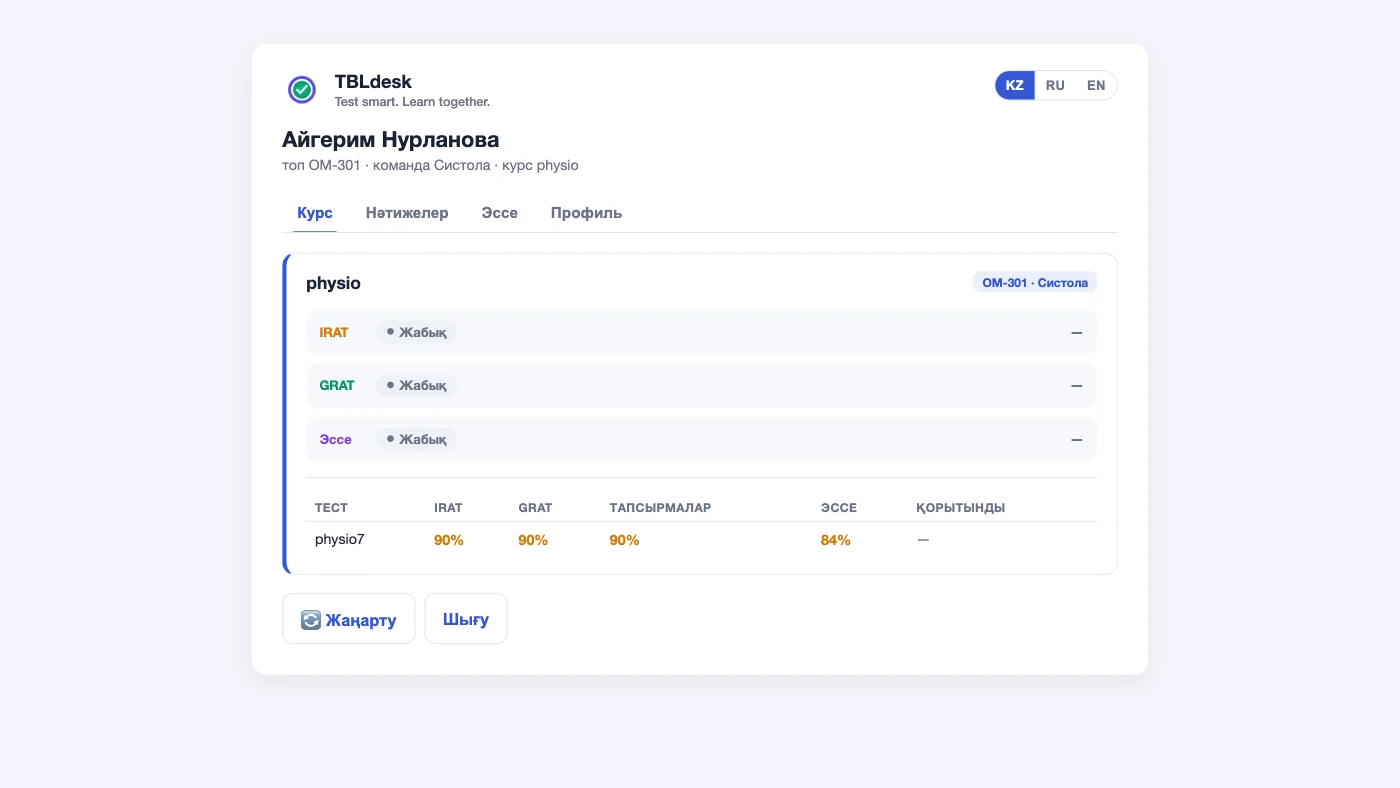
Task: Switch language to RU
Action: coord(1055,85)
